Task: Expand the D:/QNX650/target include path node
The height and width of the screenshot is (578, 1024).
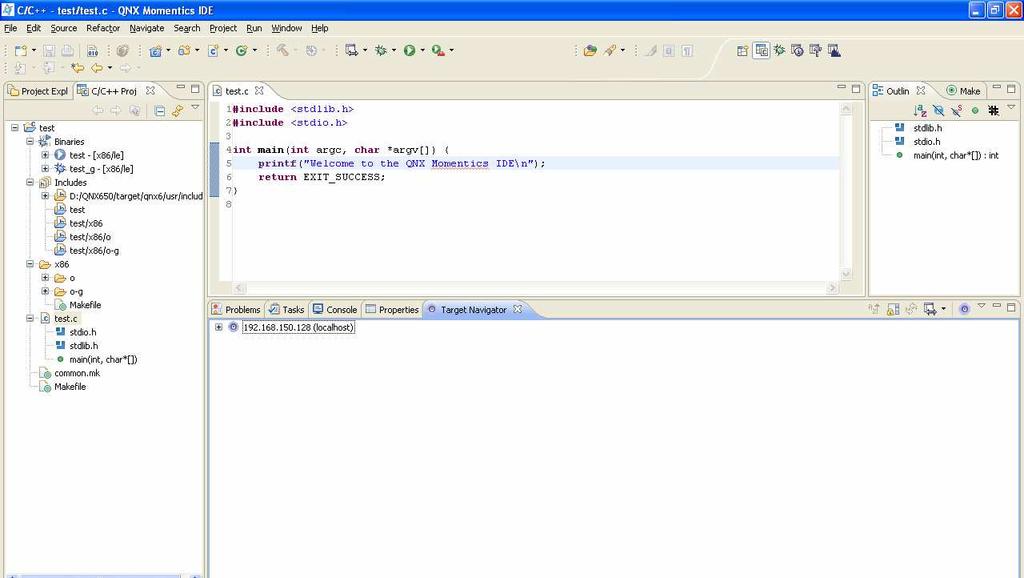Action: tap(45, 196)
